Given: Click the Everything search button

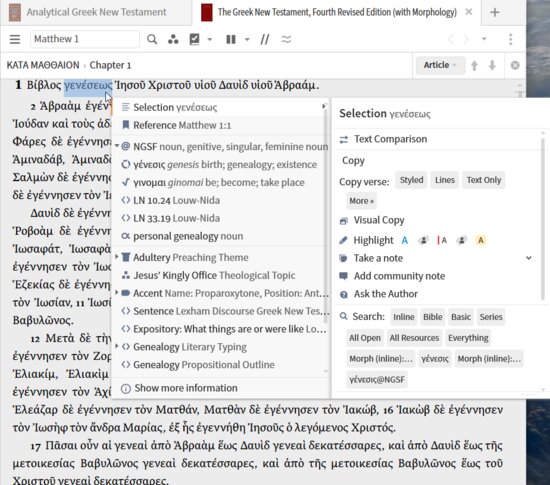Looking at the screenshot, I should coord(468,338).
